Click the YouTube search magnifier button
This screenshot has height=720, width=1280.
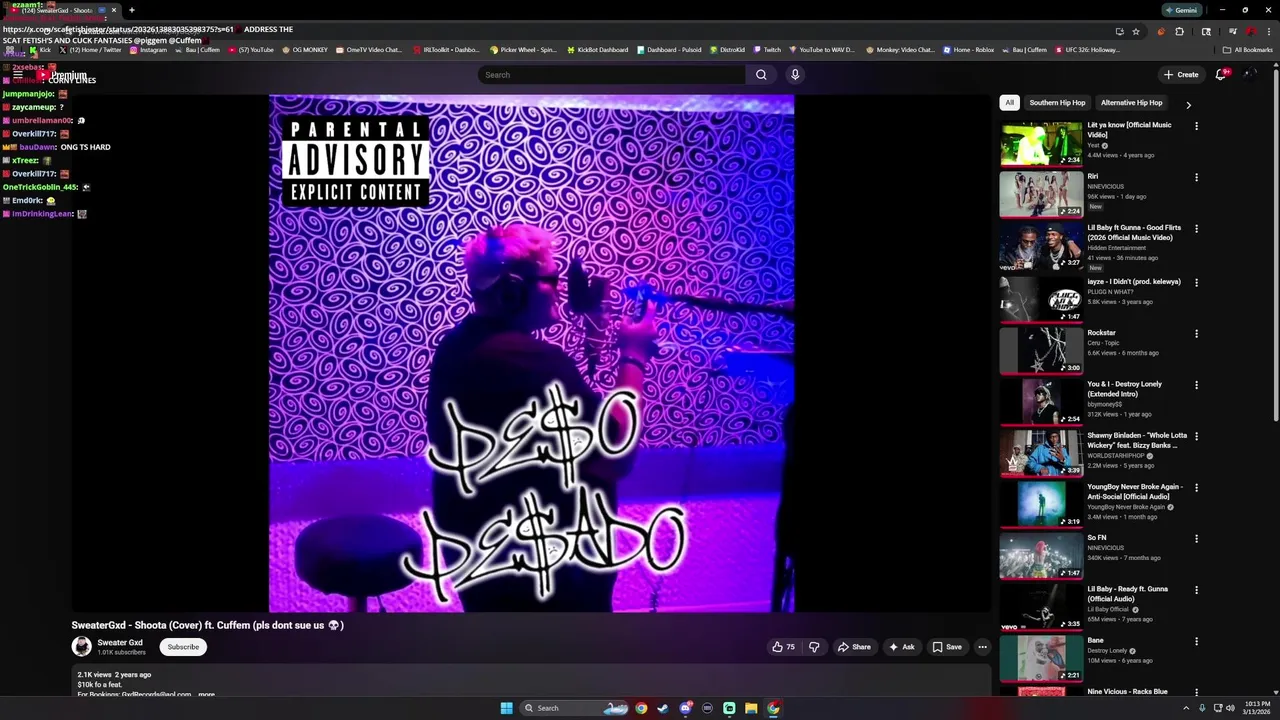pyautogui.click(x=761, y=74)
